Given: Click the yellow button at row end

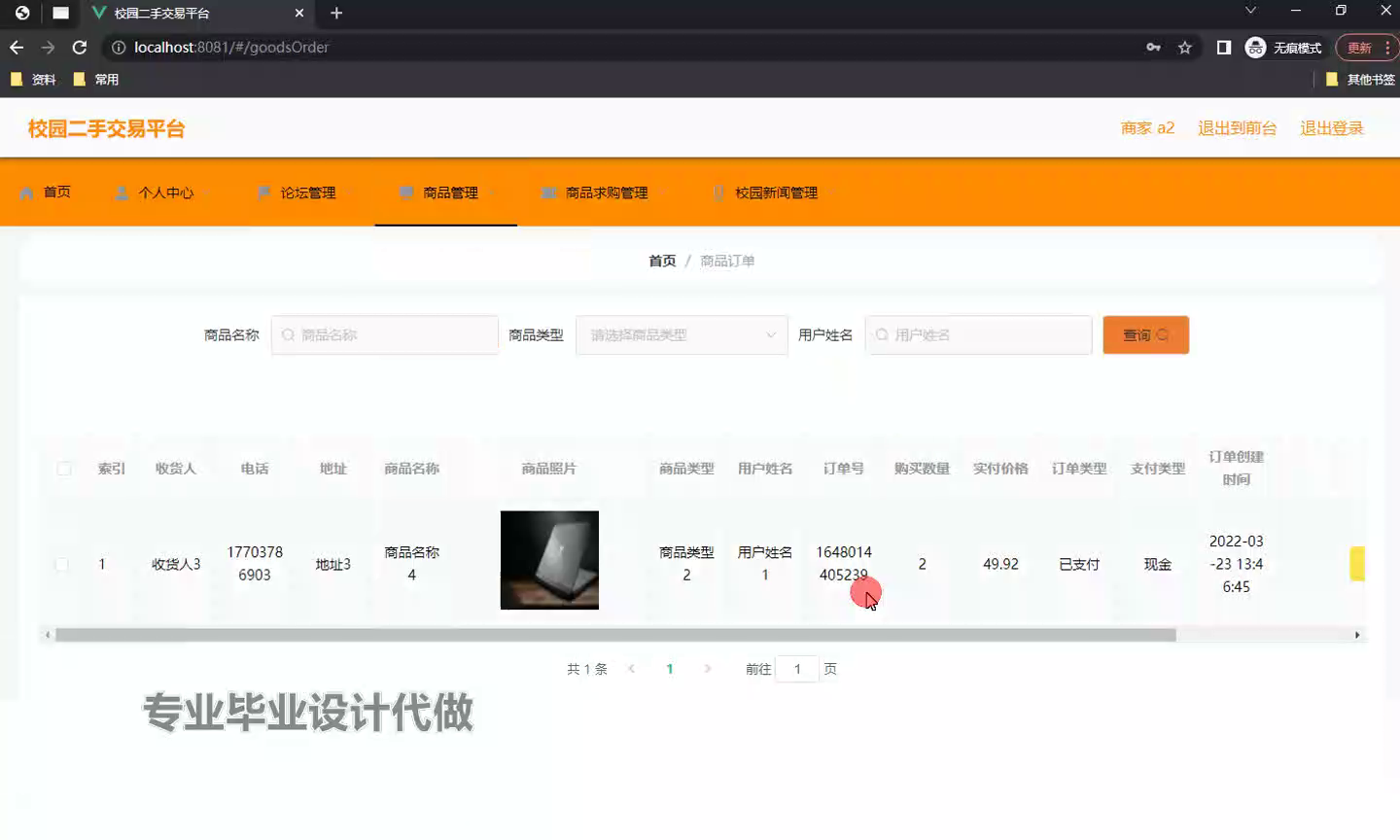Looking at the screenshot, I should tap(1357, 564).
